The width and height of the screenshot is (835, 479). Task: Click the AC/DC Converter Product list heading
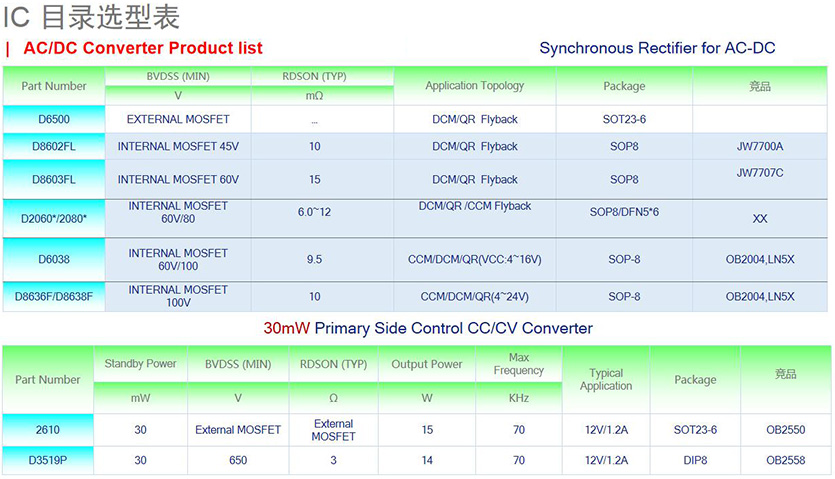143,48
